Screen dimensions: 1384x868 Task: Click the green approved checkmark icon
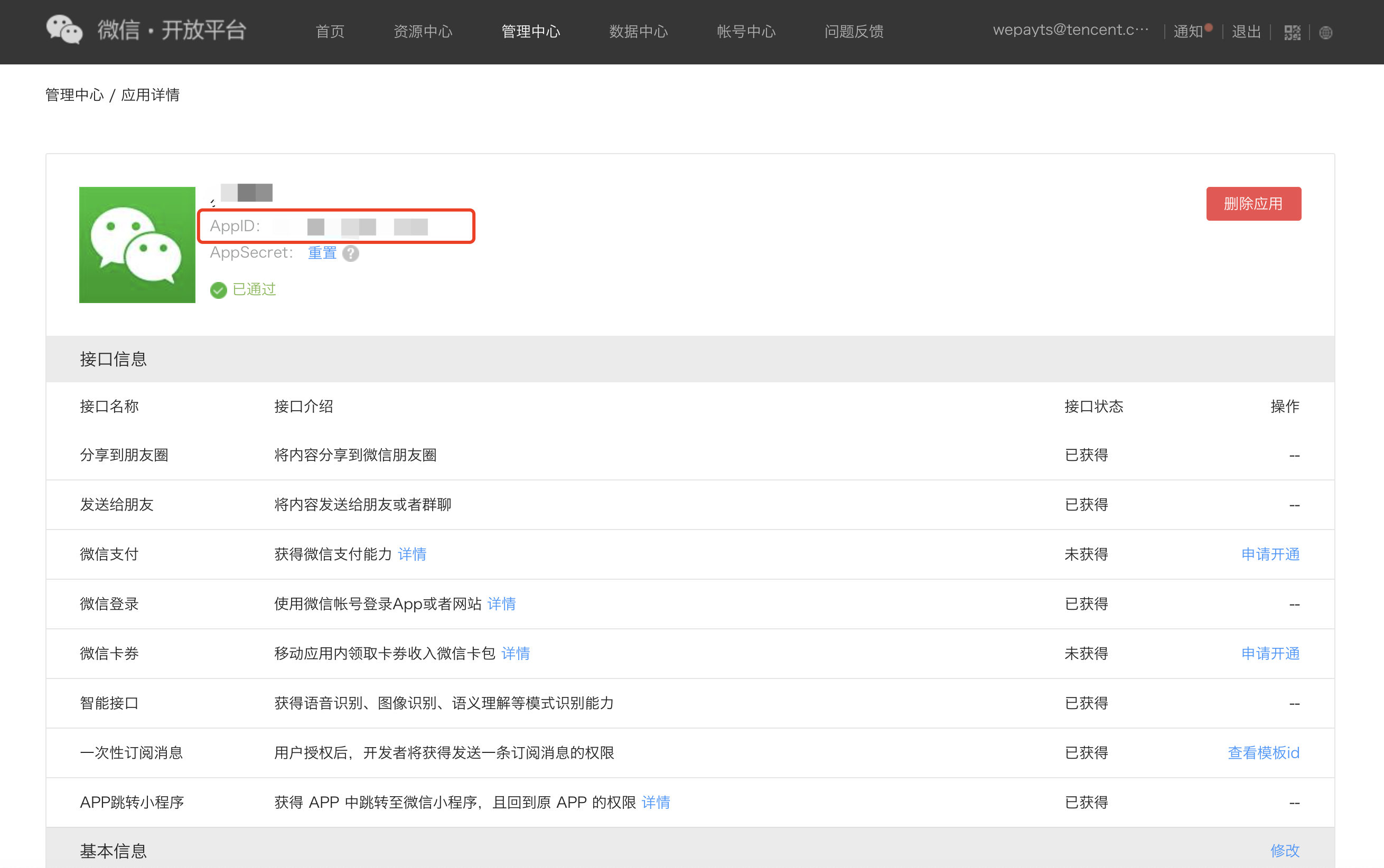218,290
